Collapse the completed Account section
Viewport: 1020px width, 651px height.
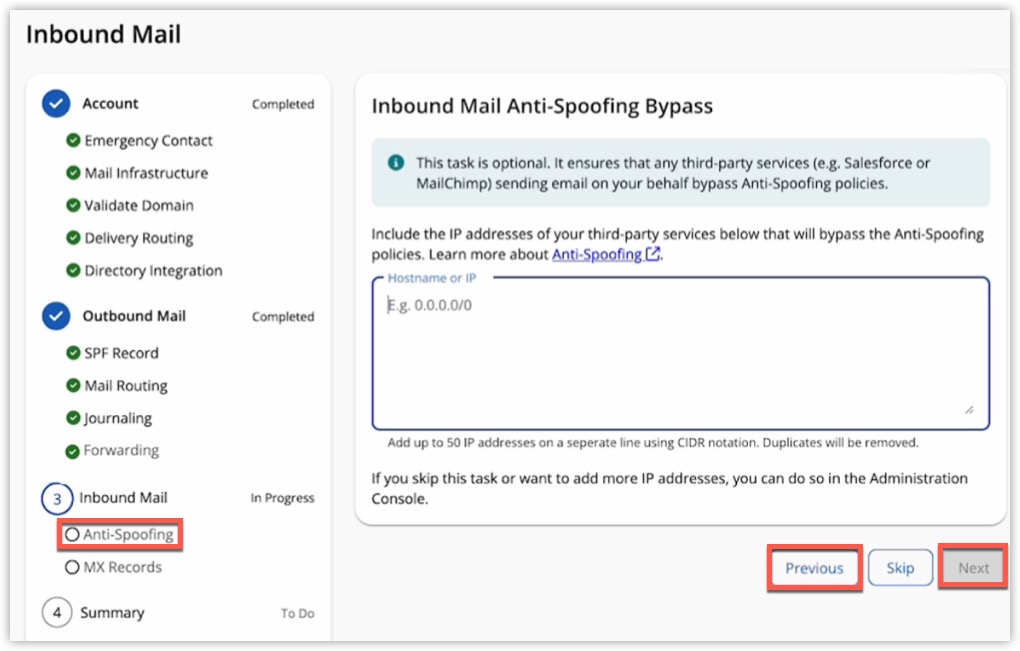pyautogui.click(x=110, y=103)
